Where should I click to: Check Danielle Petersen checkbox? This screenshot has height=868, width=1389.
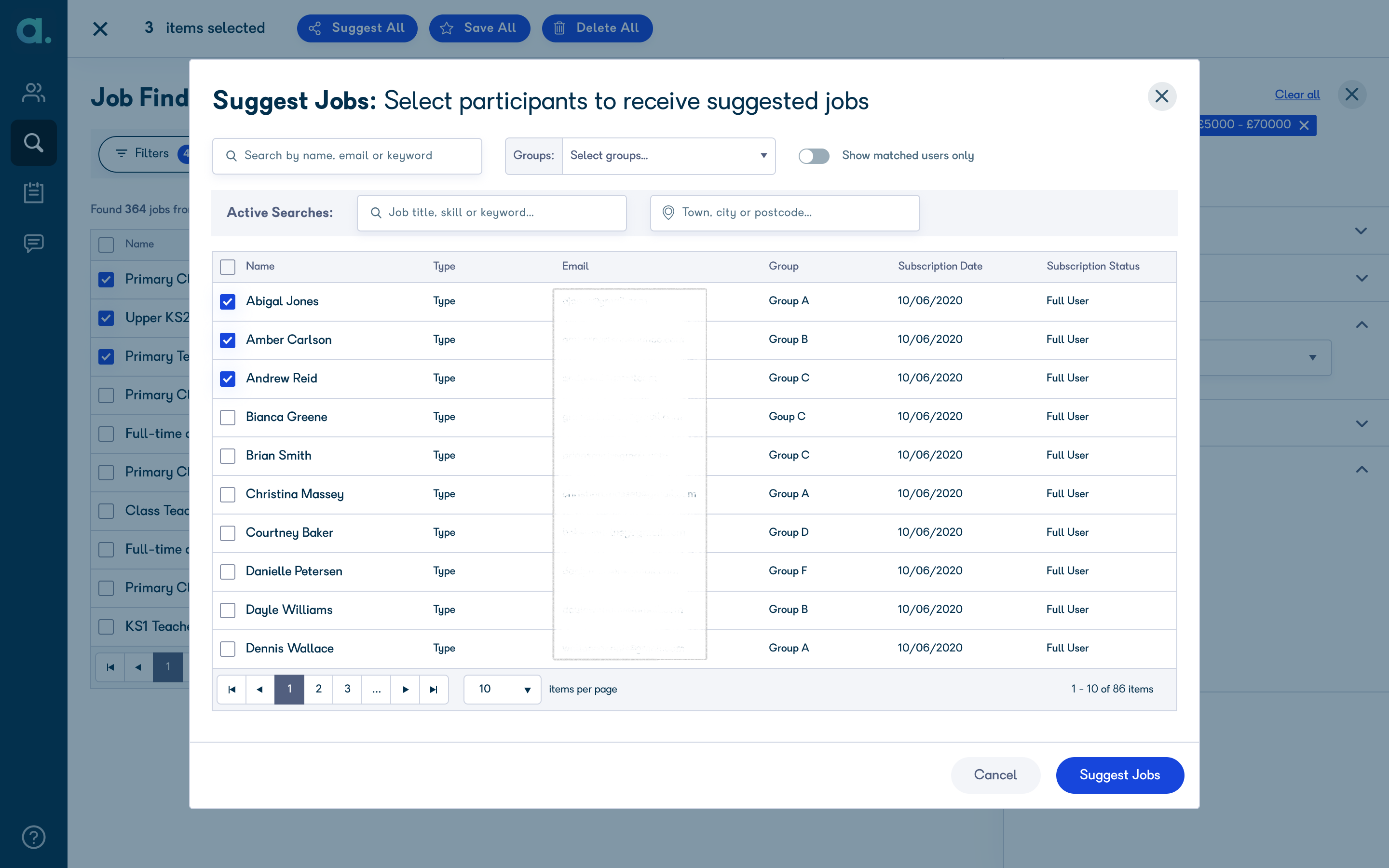tap(228, 572)
